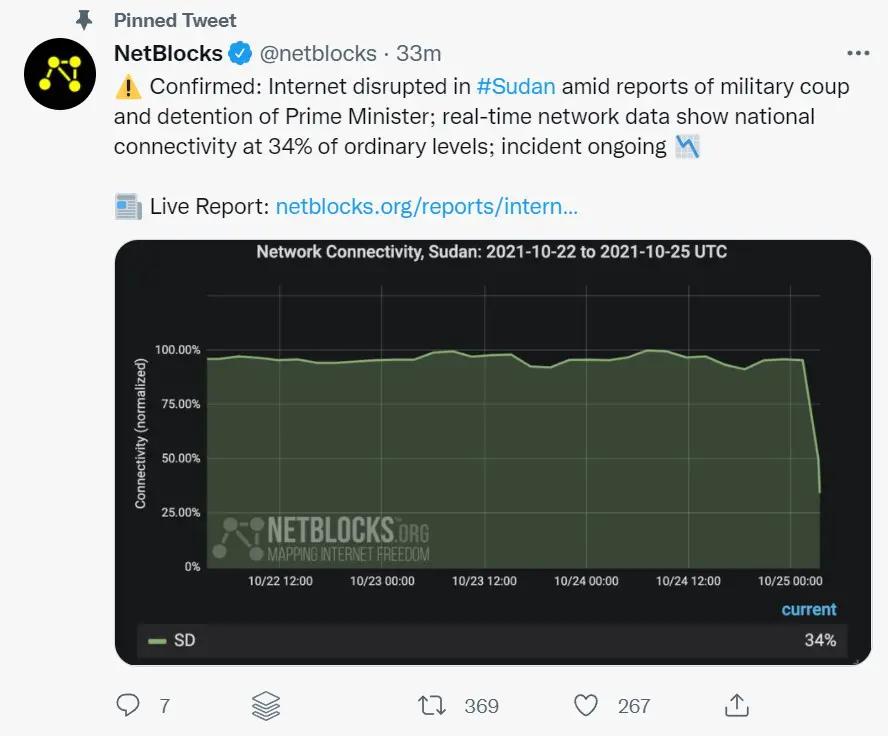The width and height of the screenshot is (888, 736).
Task: Toggle the SD series in chart legend
Action: pos(185,640)
